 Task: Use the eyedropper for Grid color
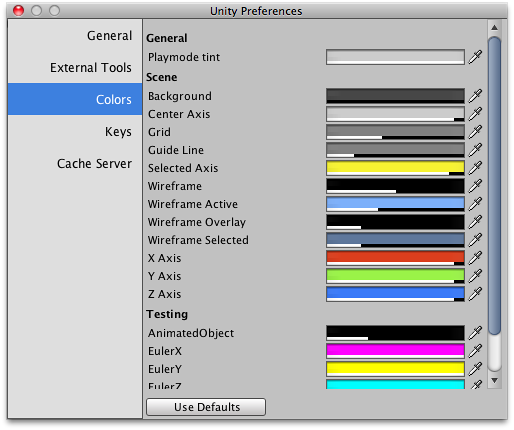click(x=475, y=132)
